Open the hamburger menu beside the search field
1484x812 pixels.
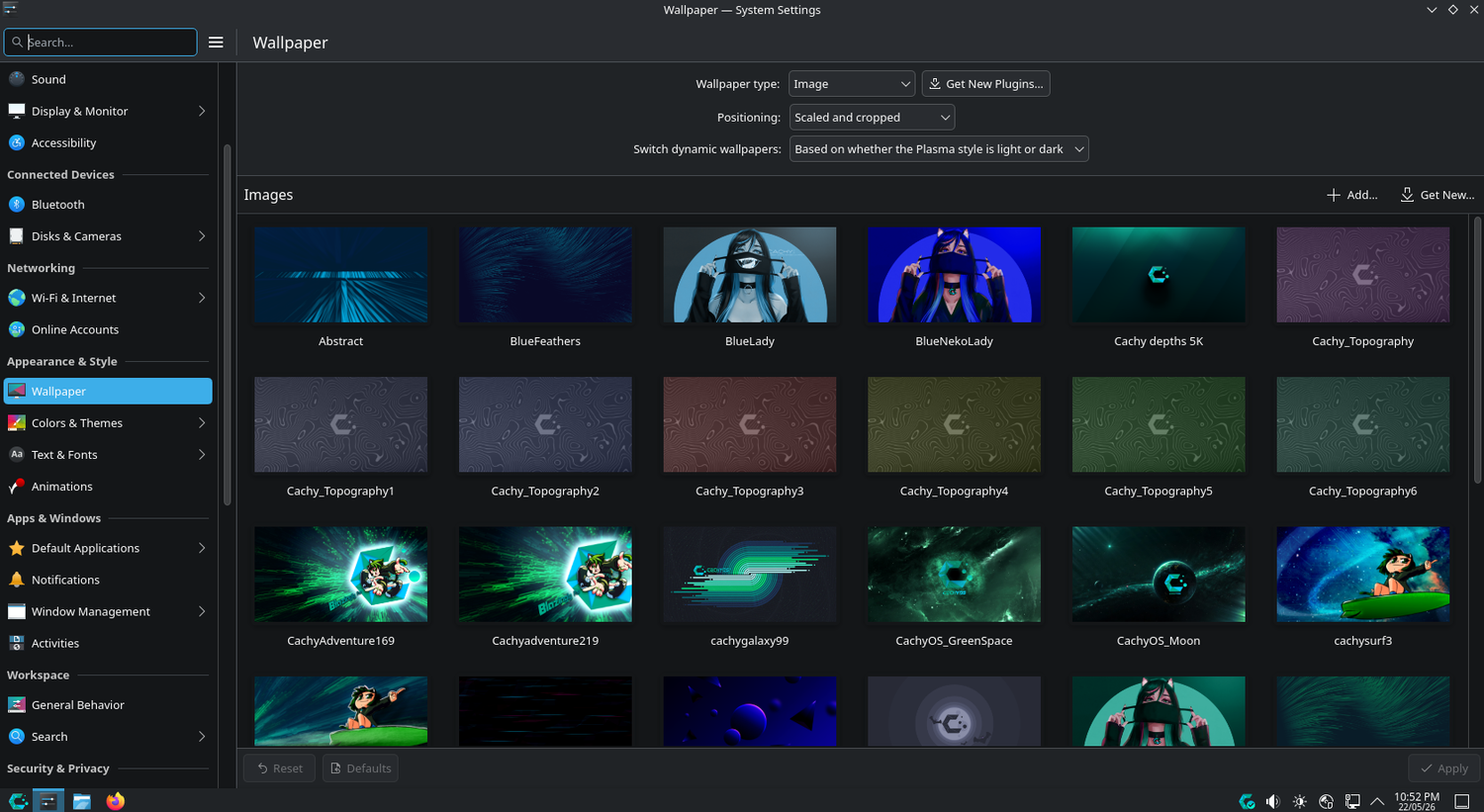coord(216,43)
